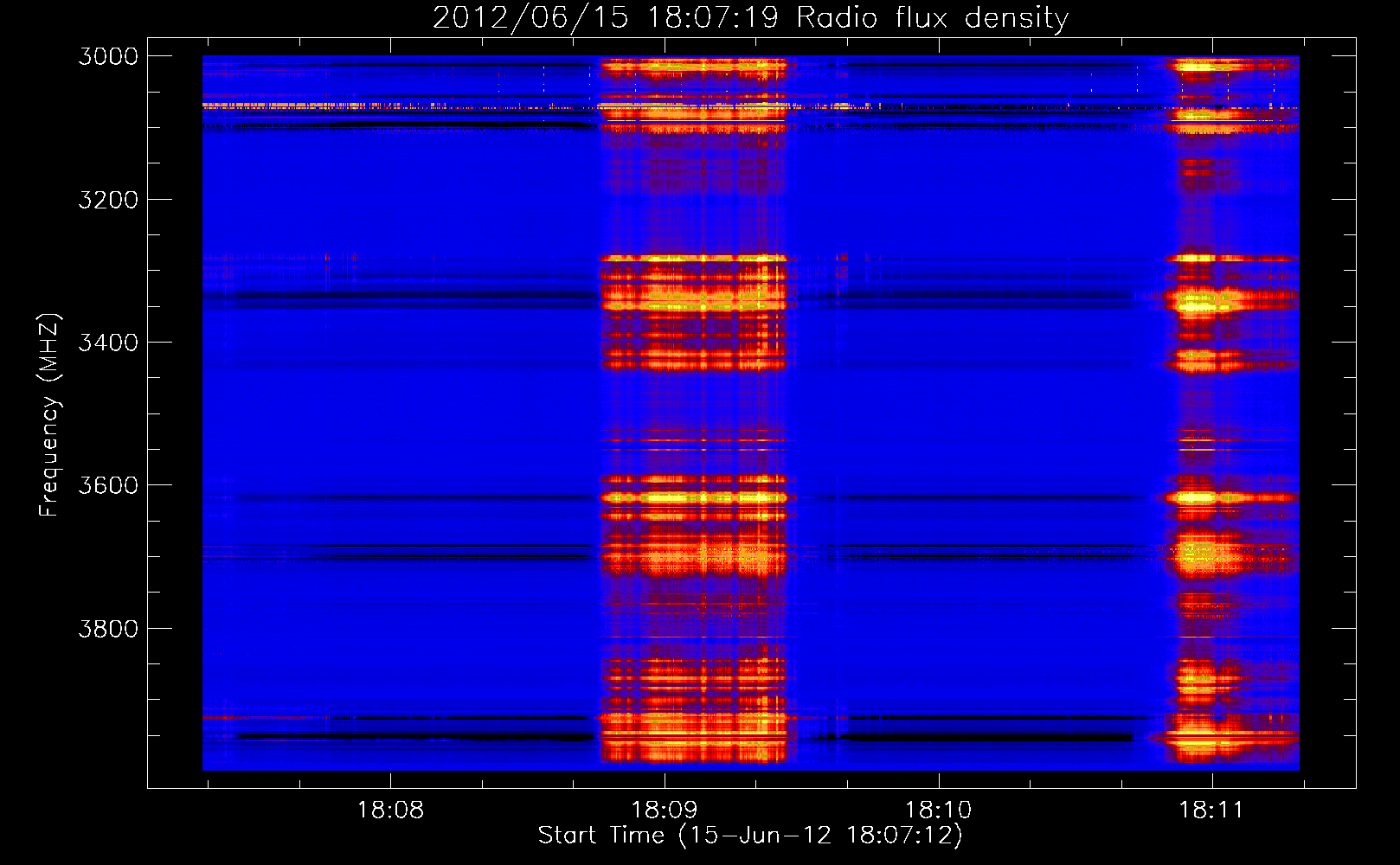This screenshot has height=865, width=1400.
Task: Click the 3400 frequency tick label
Action: click(x=108, y=343)
